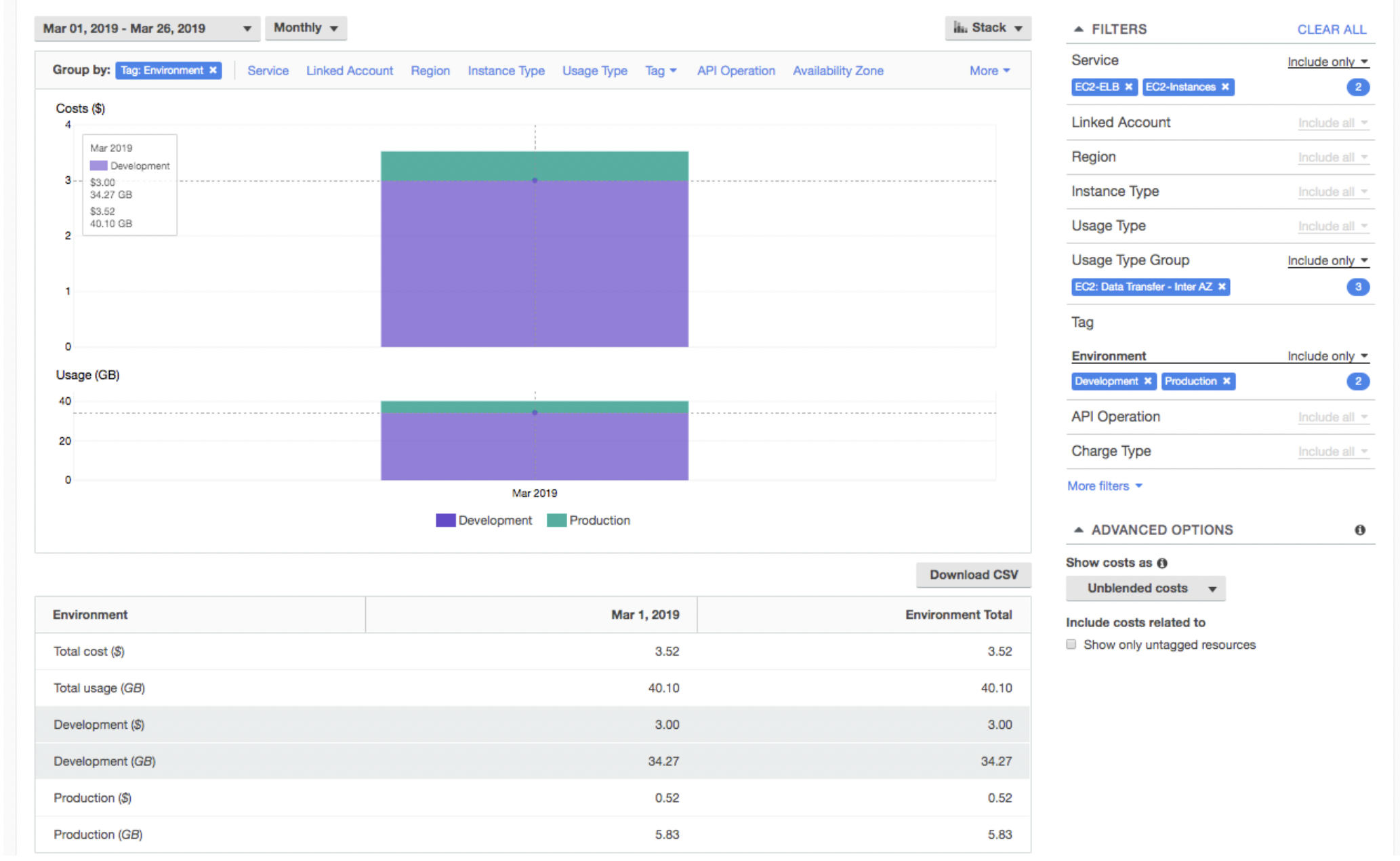
Task: Remove the EC2-Instances filter chip
Action: [1225, 87]
